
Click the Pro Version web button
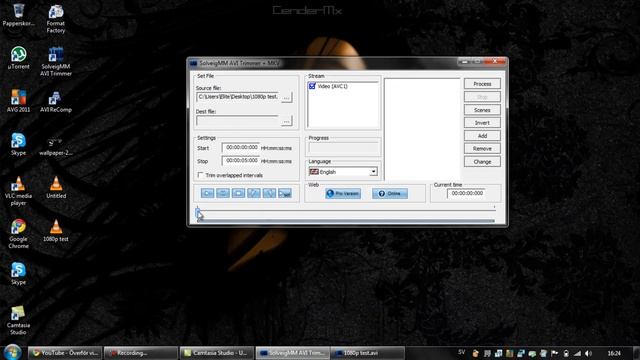pyautogui.click(x=343, y=193)
